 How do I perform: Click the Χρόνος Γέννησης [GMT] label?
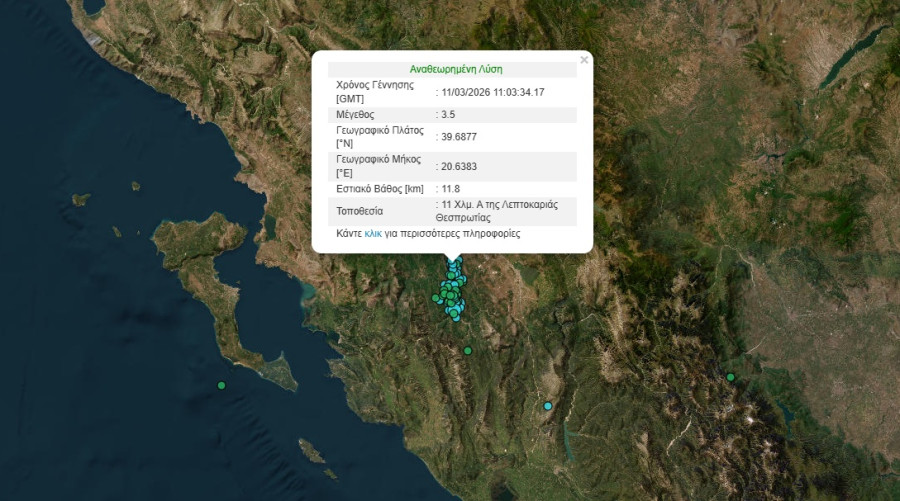click(x=375, y=92)
